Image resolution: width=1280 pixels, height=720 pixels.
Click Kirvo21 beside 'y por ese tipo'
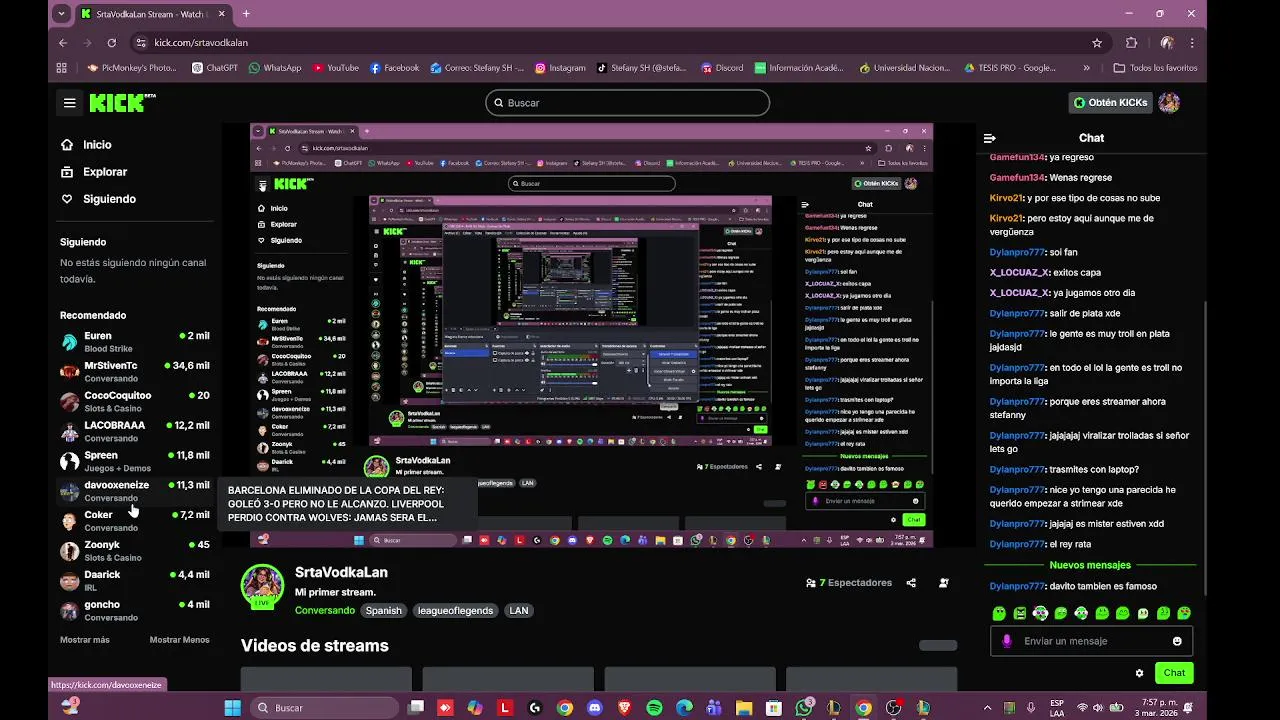(x=1007, y=198)
